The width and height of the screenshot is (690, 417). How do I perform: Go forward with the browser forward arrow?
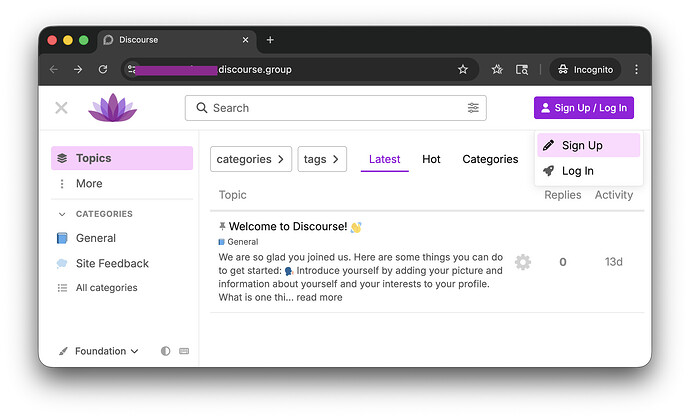point(78,70)
